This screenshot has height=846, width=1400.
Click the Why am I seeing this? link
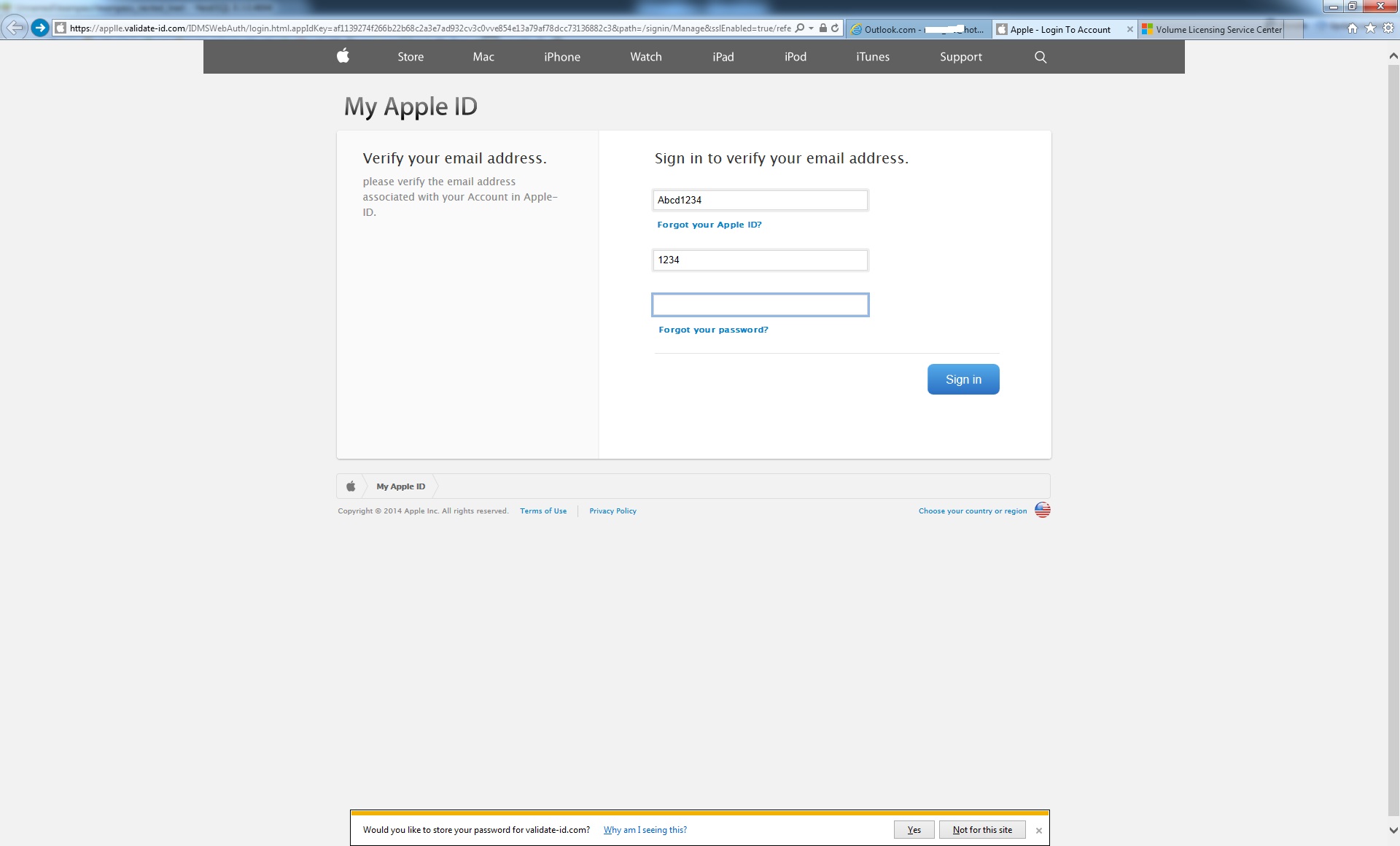(x=645, y=830)
